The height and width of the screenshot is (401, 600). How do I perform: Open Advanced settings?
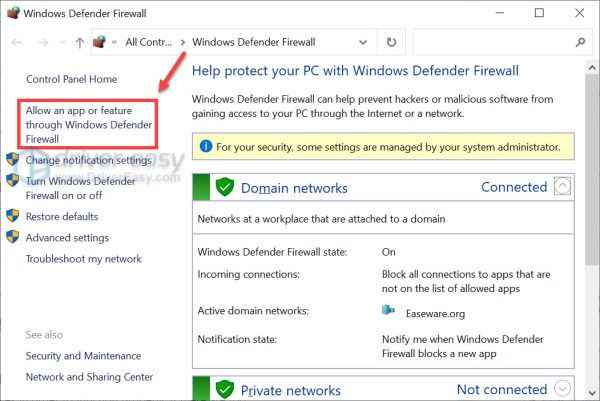pyautogui.click(x=67, y=238)
